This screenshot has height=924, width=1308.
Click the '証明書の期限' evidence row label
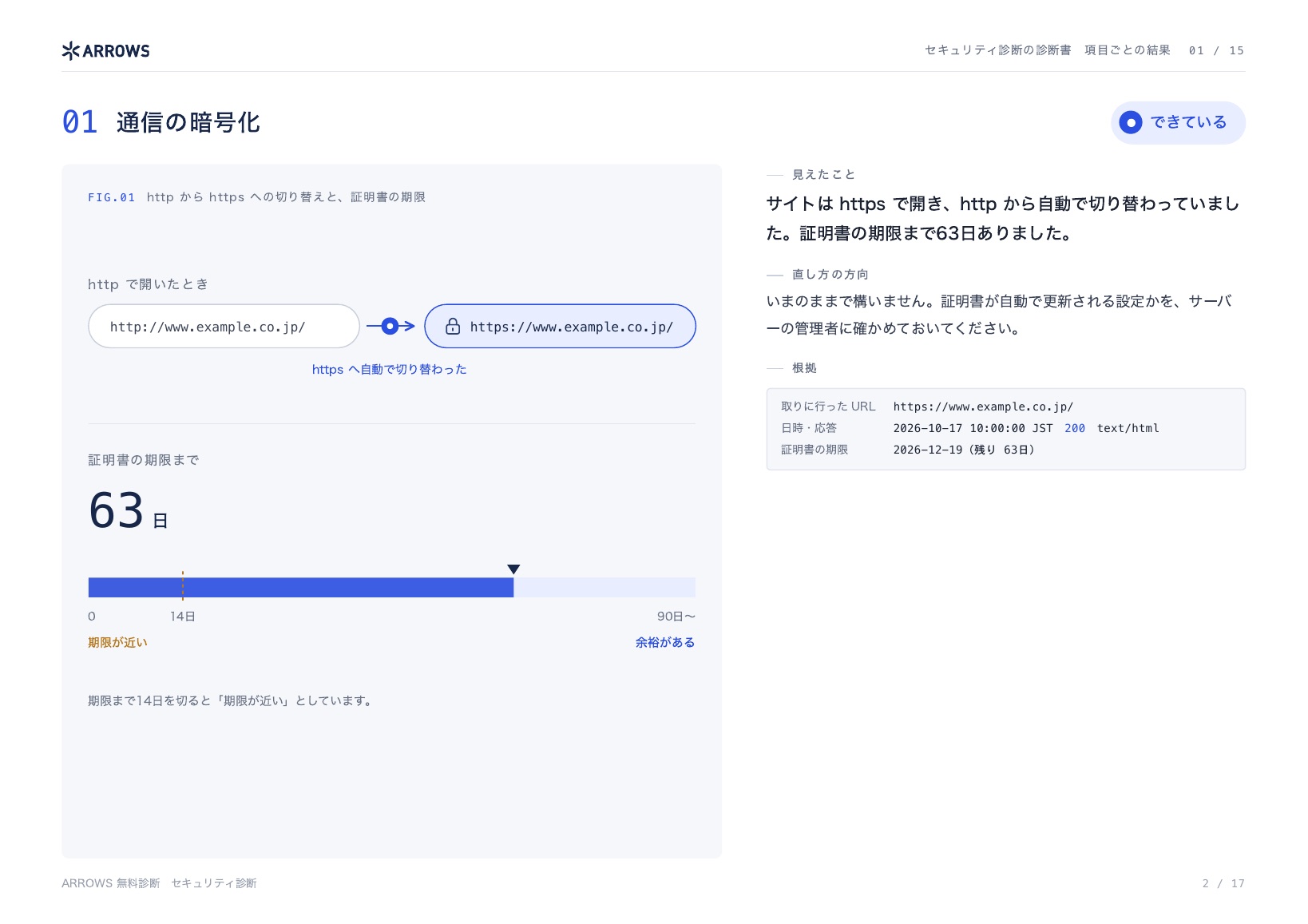(815, 450)
